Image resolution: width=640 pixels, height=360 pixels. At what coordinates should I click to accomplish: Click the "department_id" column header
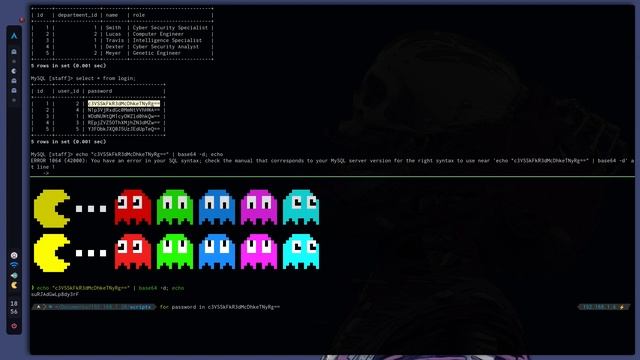point(78,15)
